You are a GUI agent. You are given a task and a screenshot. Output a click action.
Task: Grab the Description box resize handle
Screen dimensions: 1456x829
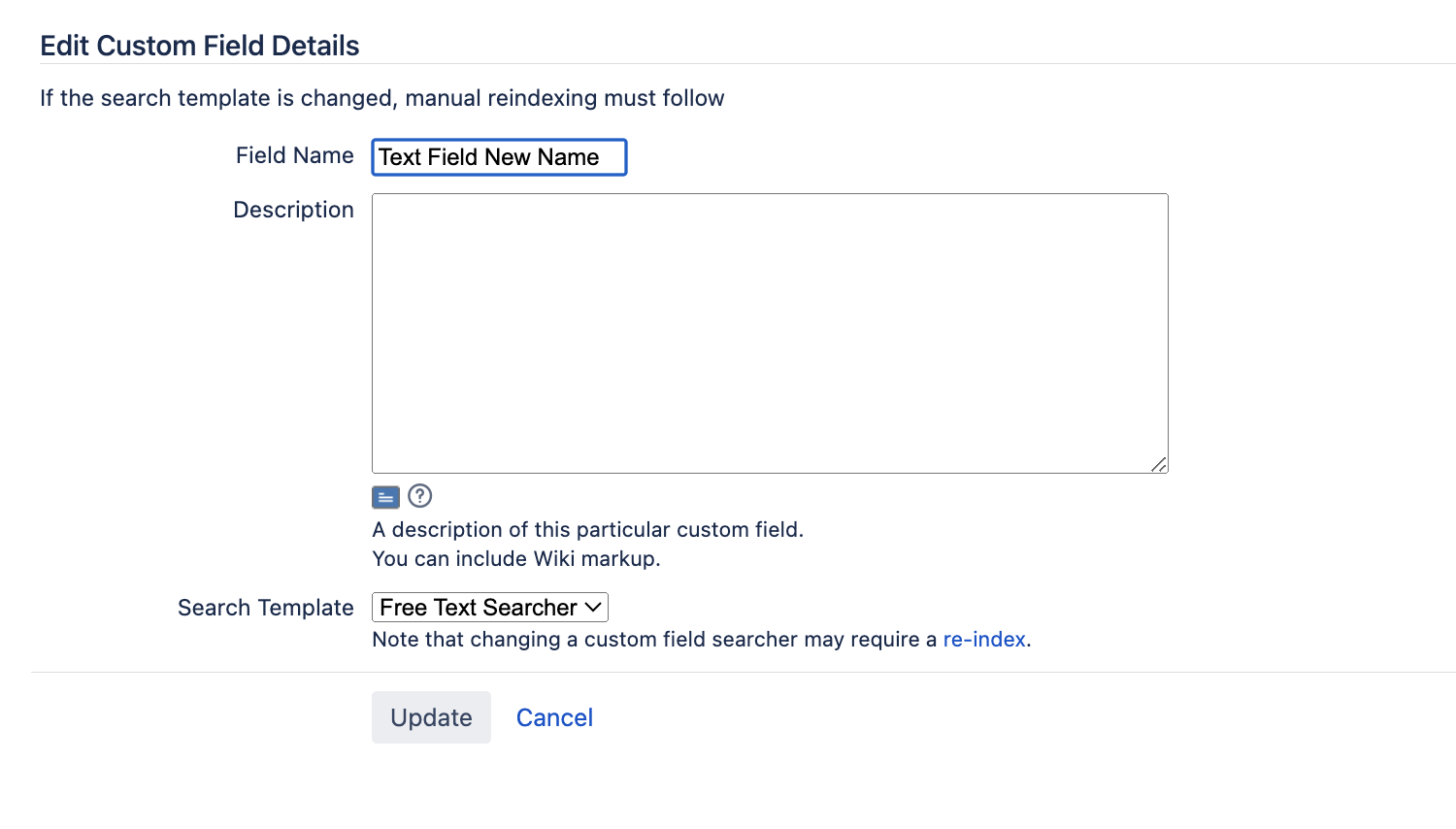1159,465
